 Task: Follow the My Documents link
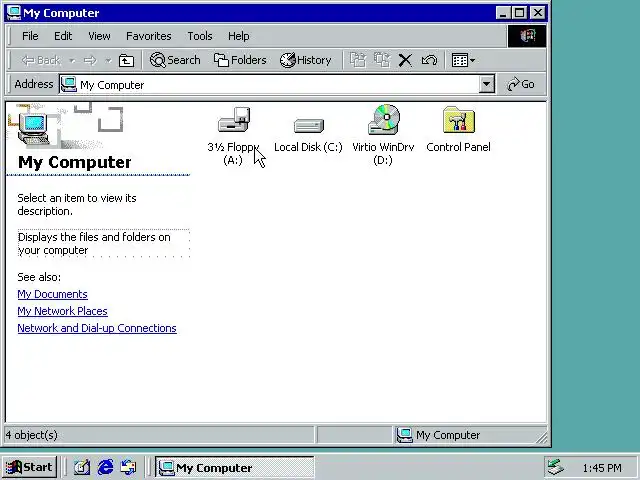point(52,294)
